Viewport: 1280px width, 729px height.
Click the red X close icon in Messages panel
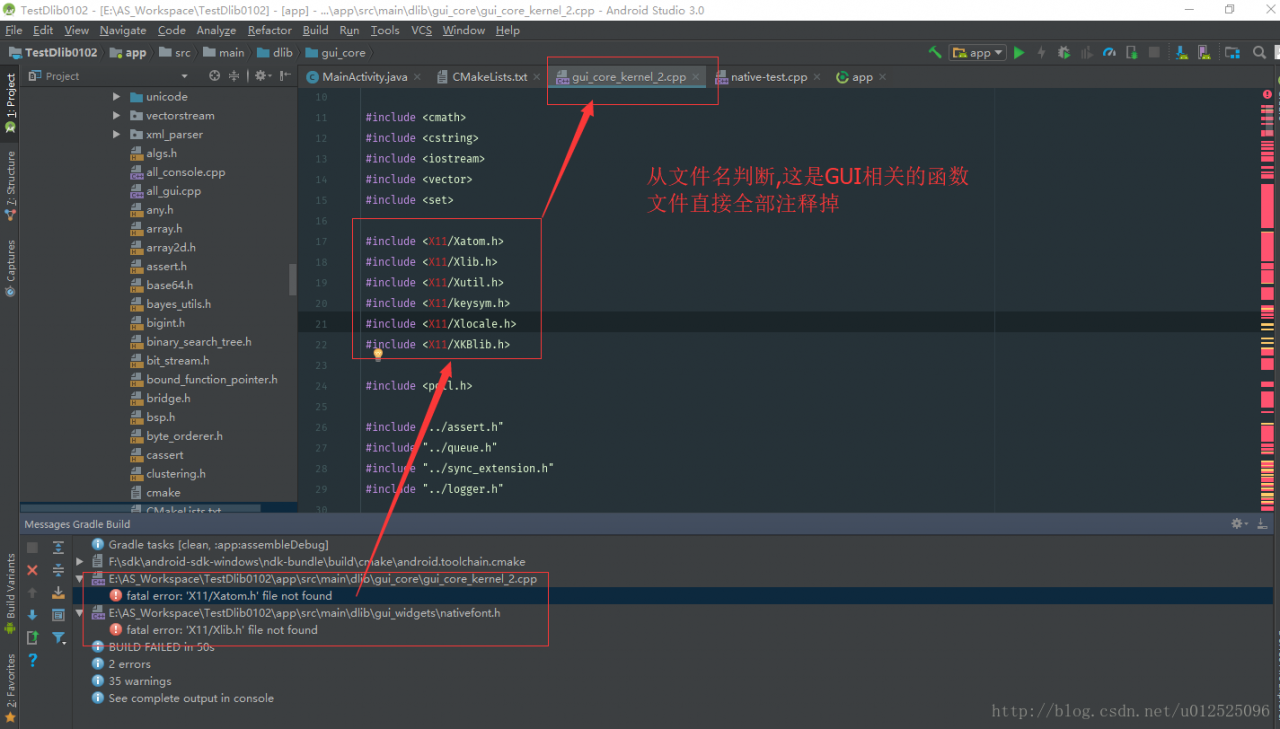pyautogui.click(x=32, y=570)
